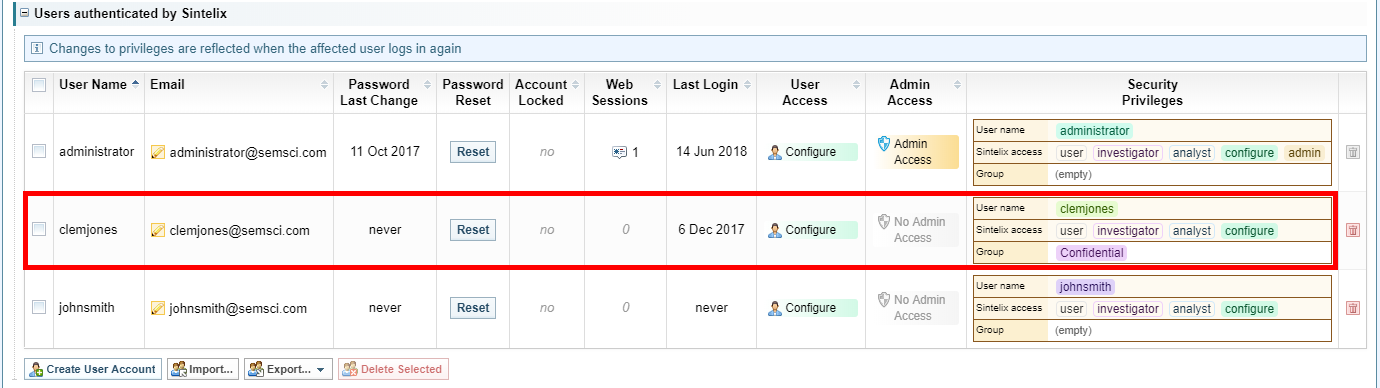Delete clemjones with red trash icon
1380x388 pixels.
coord(1353,230)
